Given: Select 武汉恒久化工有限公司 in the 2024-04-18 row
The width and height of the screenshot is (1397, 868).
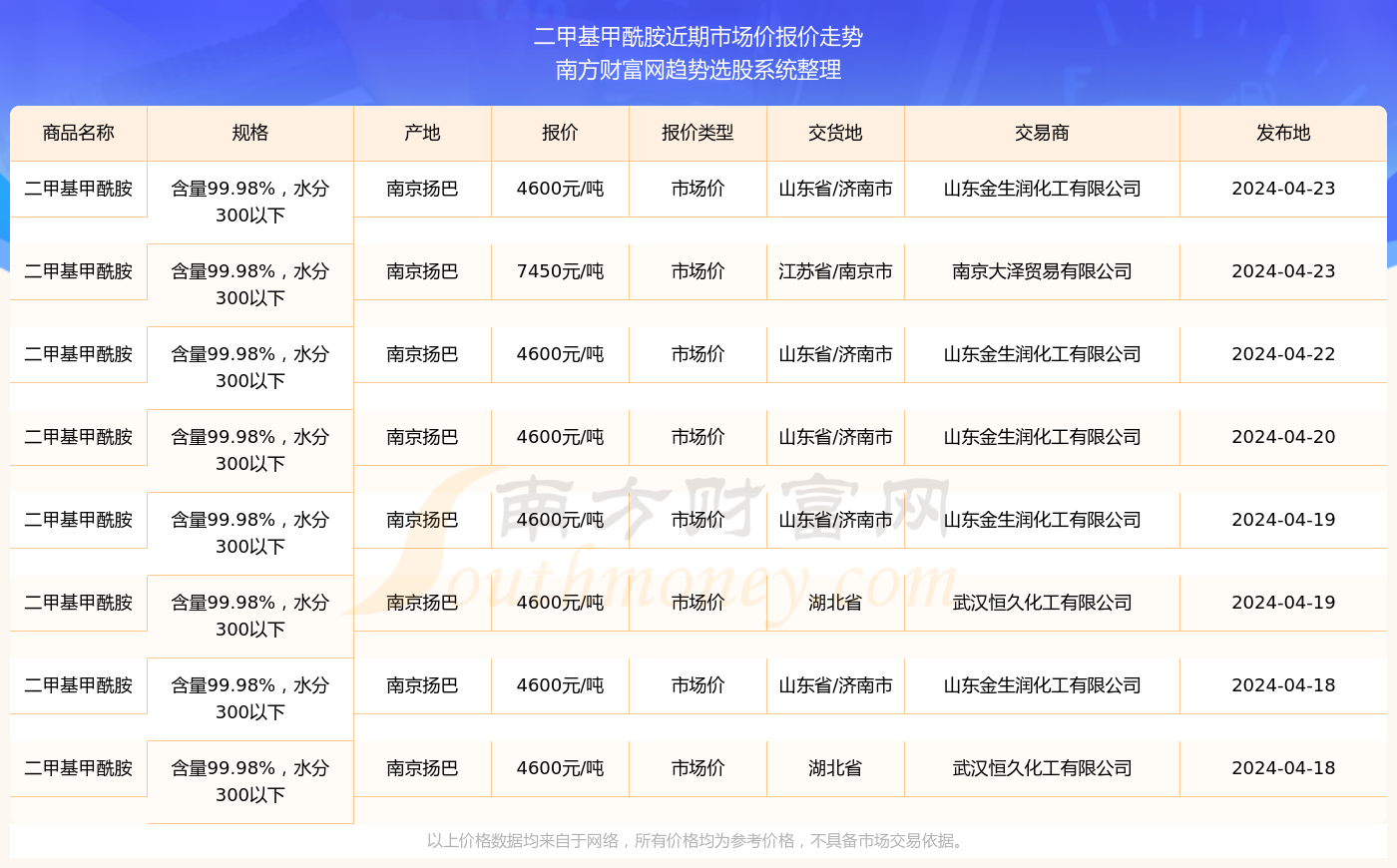Looking at the screenshot, I should click(1042, 768).
